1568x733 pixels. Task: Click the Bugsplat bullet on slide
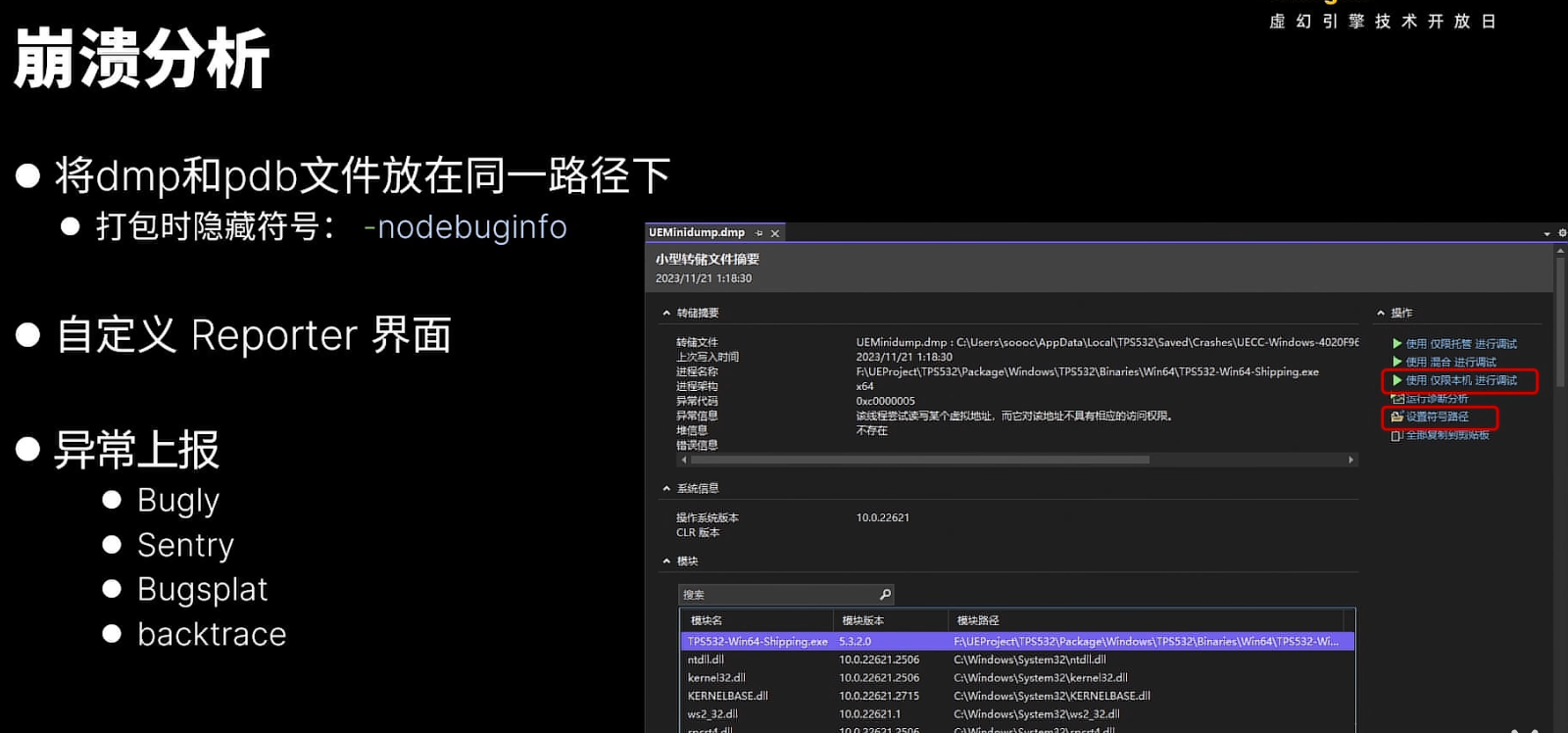click(x=202, y=590)
